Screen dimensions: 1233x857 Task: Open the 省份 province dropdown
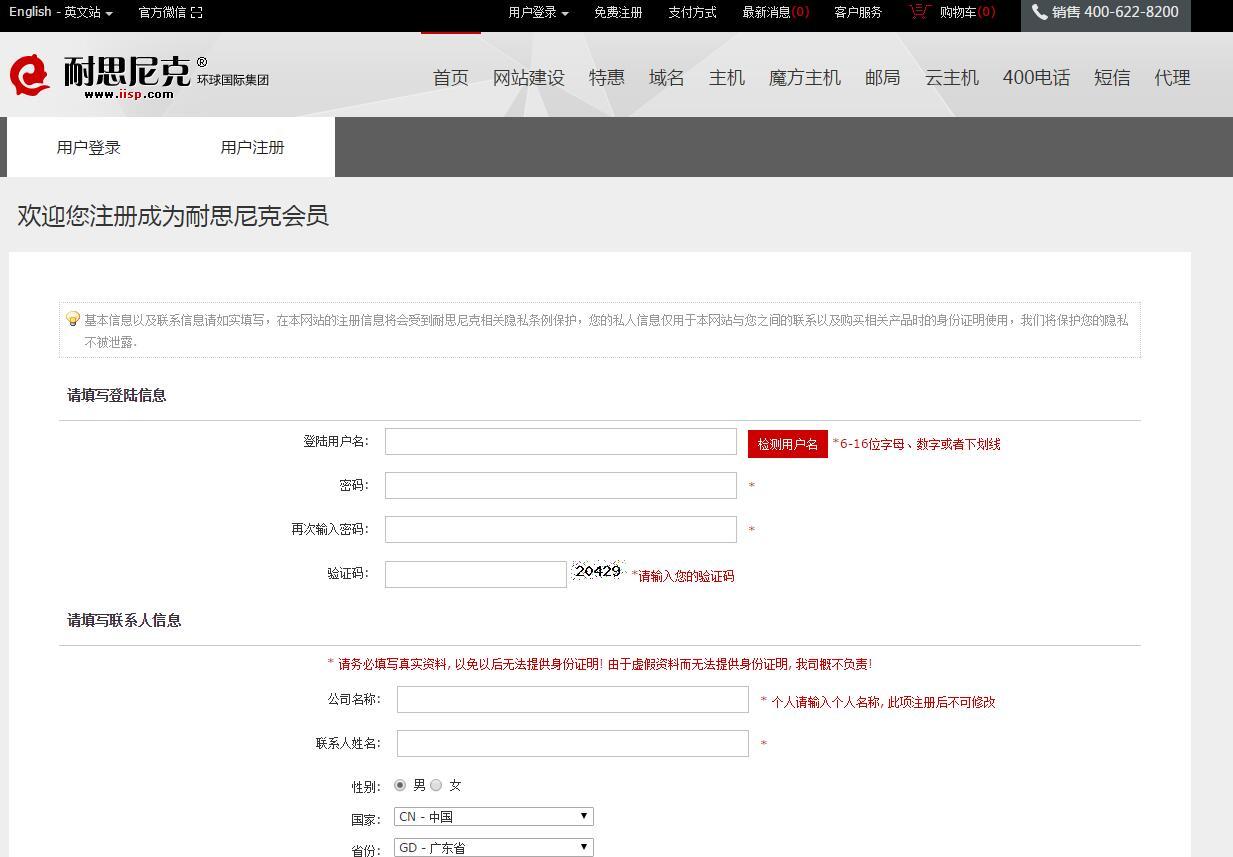(493, 847)
